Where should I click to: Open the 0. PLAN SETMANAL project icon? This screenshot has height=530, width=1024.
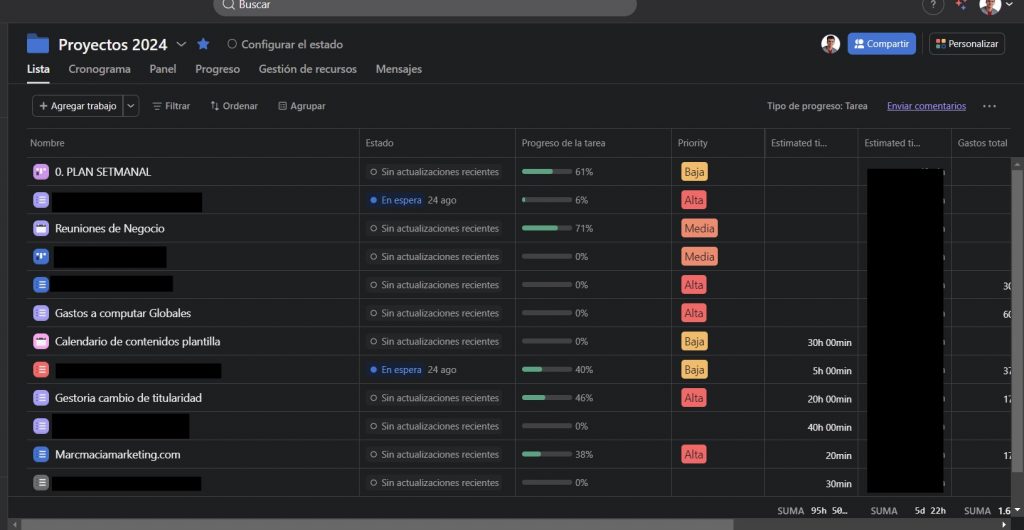[41, 172]
